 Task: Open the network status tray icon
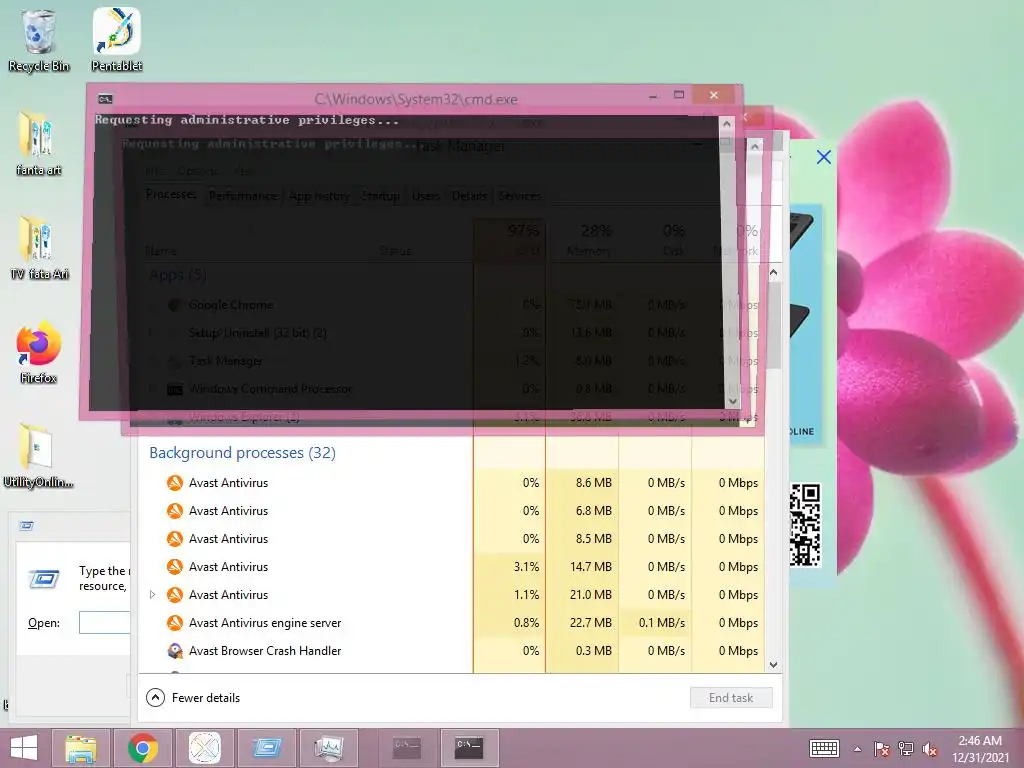tap(906, 749)
